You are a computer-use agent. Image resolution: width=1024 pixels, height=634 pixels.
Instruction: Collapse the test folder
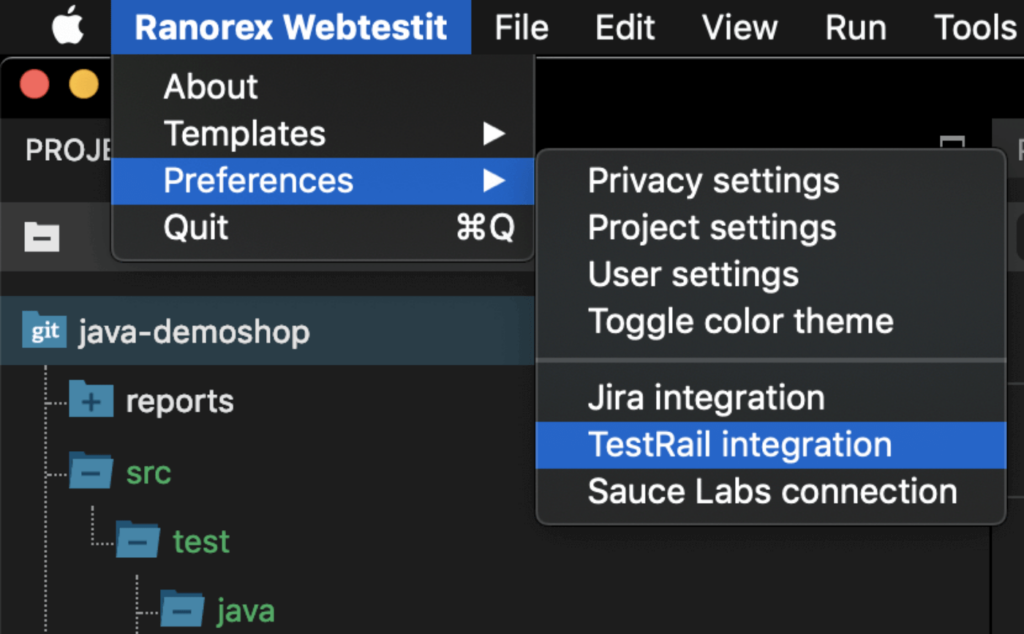click(x=137, y=539)
